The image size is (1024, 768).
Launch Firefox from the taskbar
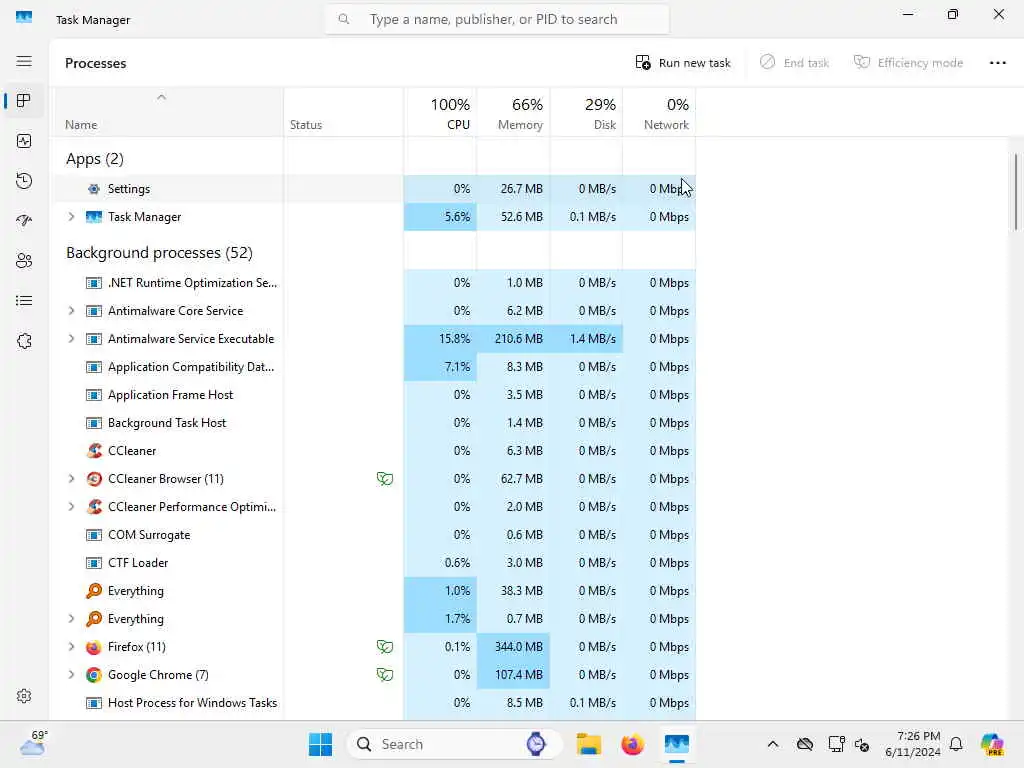tap(632, 744)
